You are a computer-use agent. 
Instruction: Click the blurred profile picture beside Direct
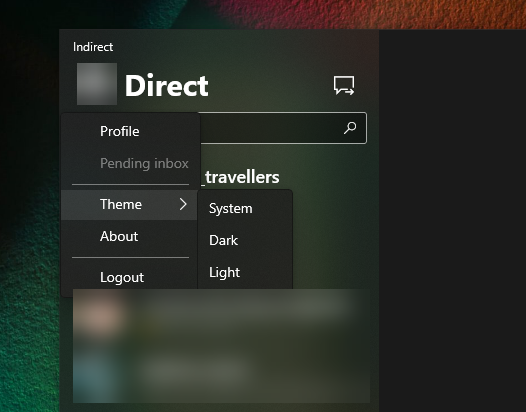click(97, 84)
